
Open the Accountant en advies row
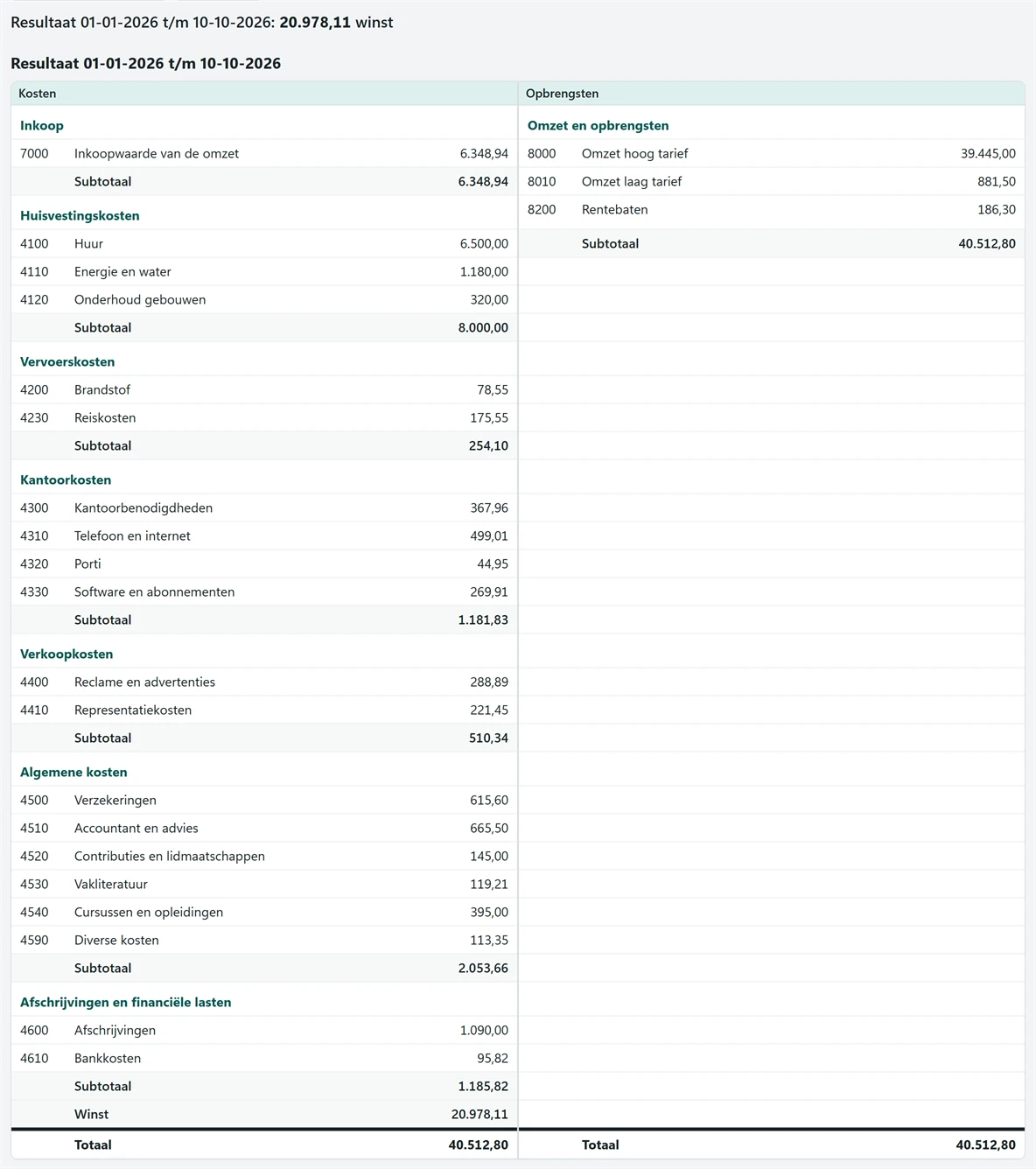264,828
